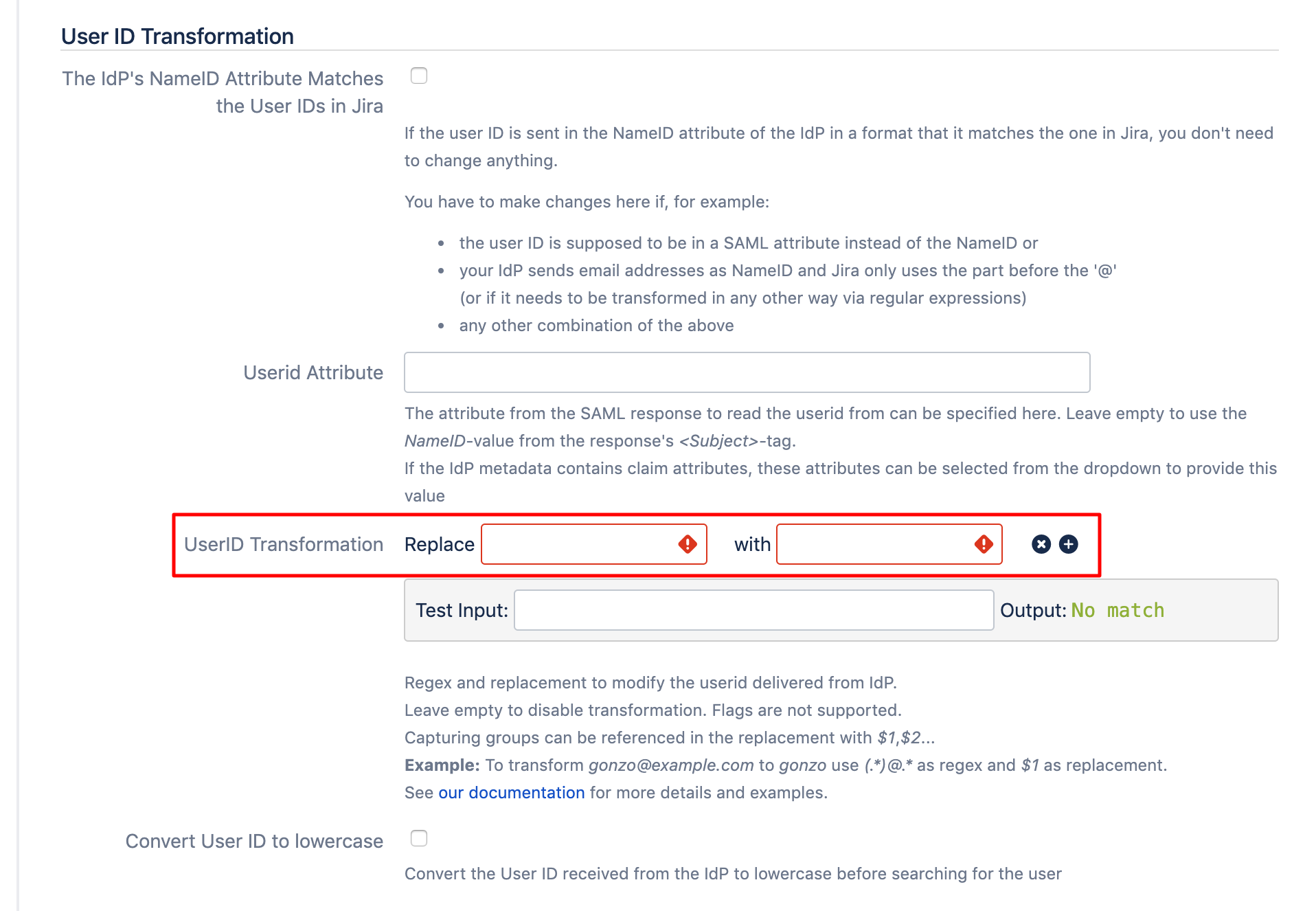
Task: Click into the Replace regex field
Action: (x=578, y=544)
